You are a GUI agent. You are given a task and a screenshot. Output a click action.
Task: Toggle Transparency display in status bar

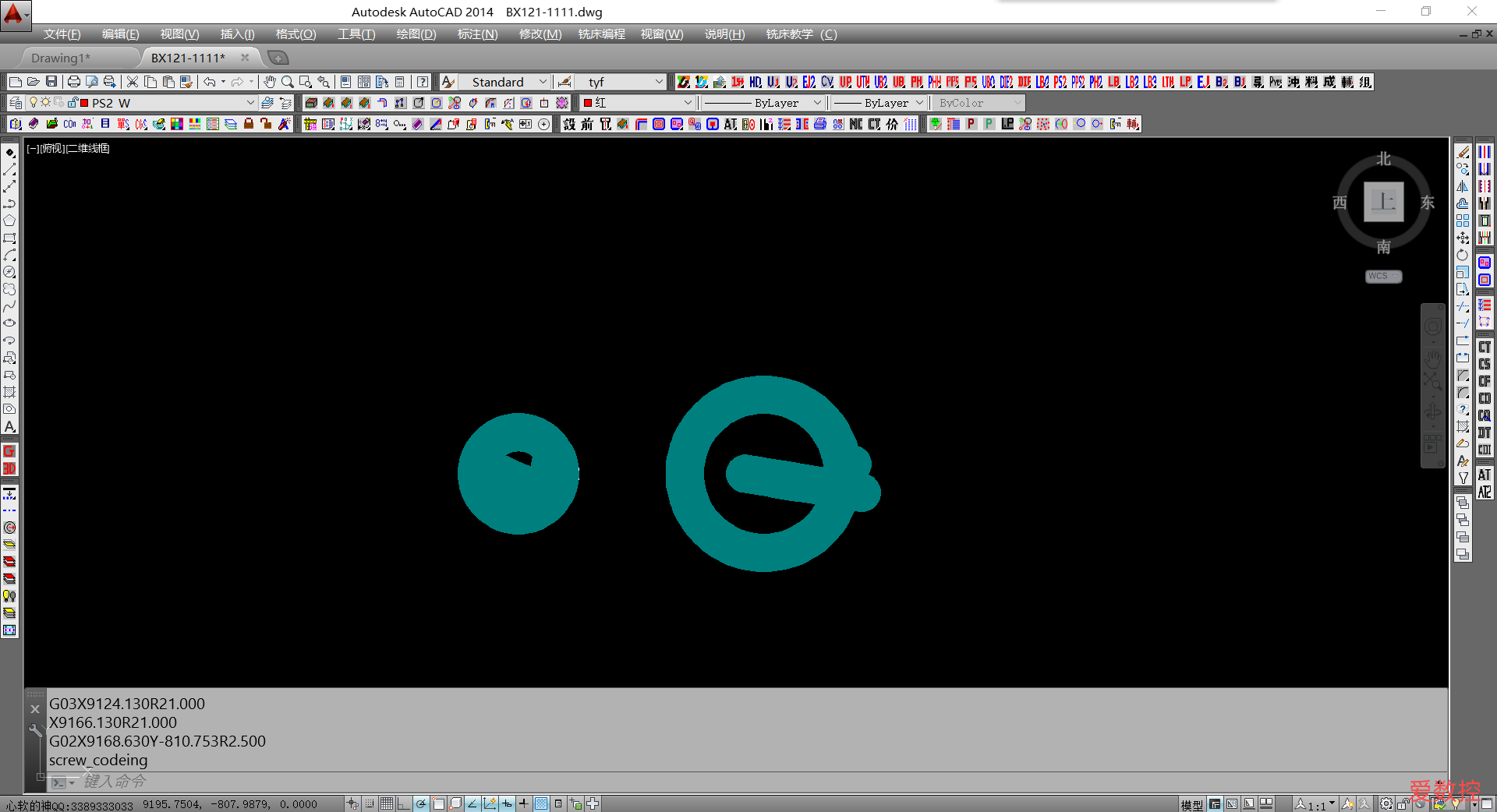541,803
